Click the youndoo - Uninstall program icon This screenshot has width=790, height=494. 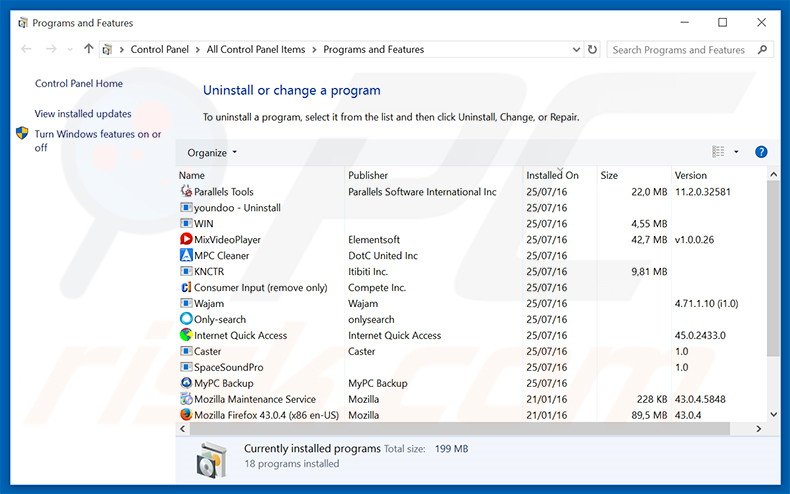pos(186,208)
